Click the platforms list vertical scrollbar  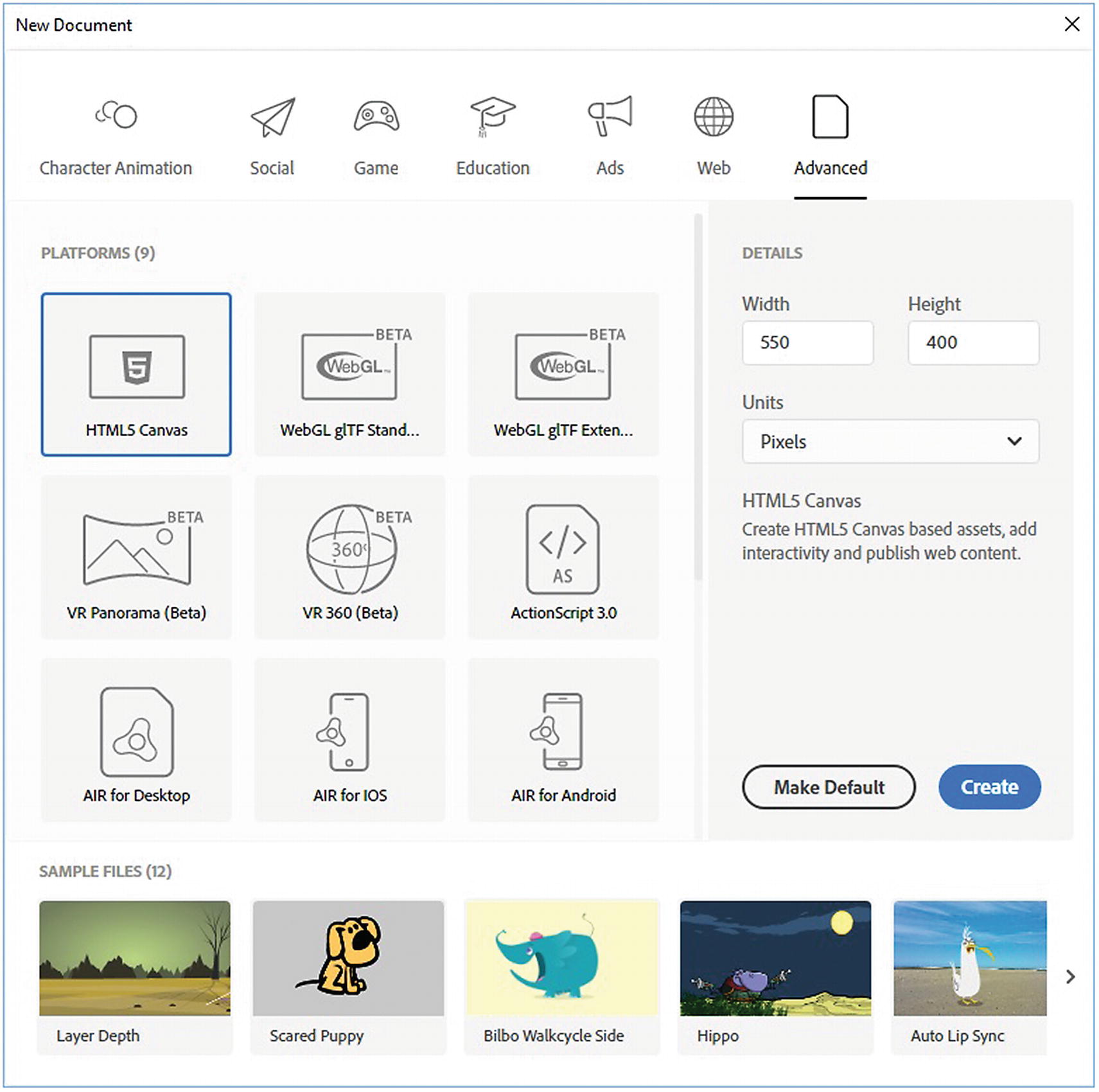pos(698,398)
